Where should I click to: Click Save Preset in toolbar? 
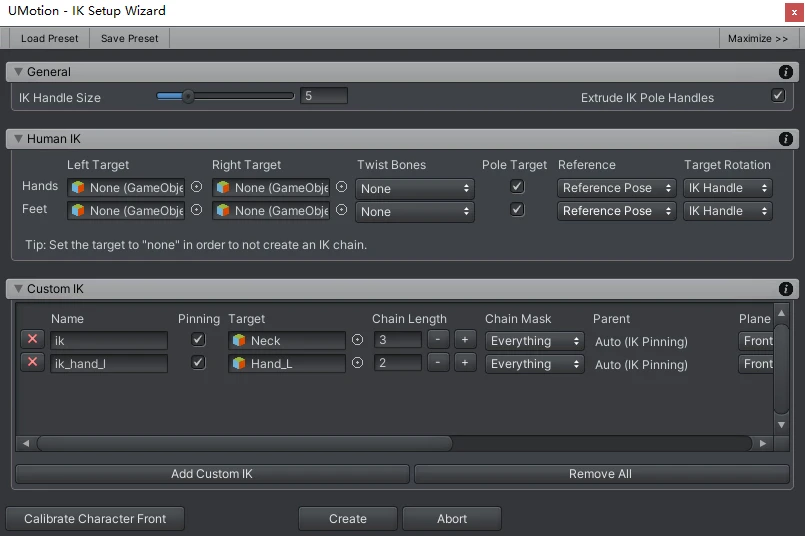(x=129, y=39)
